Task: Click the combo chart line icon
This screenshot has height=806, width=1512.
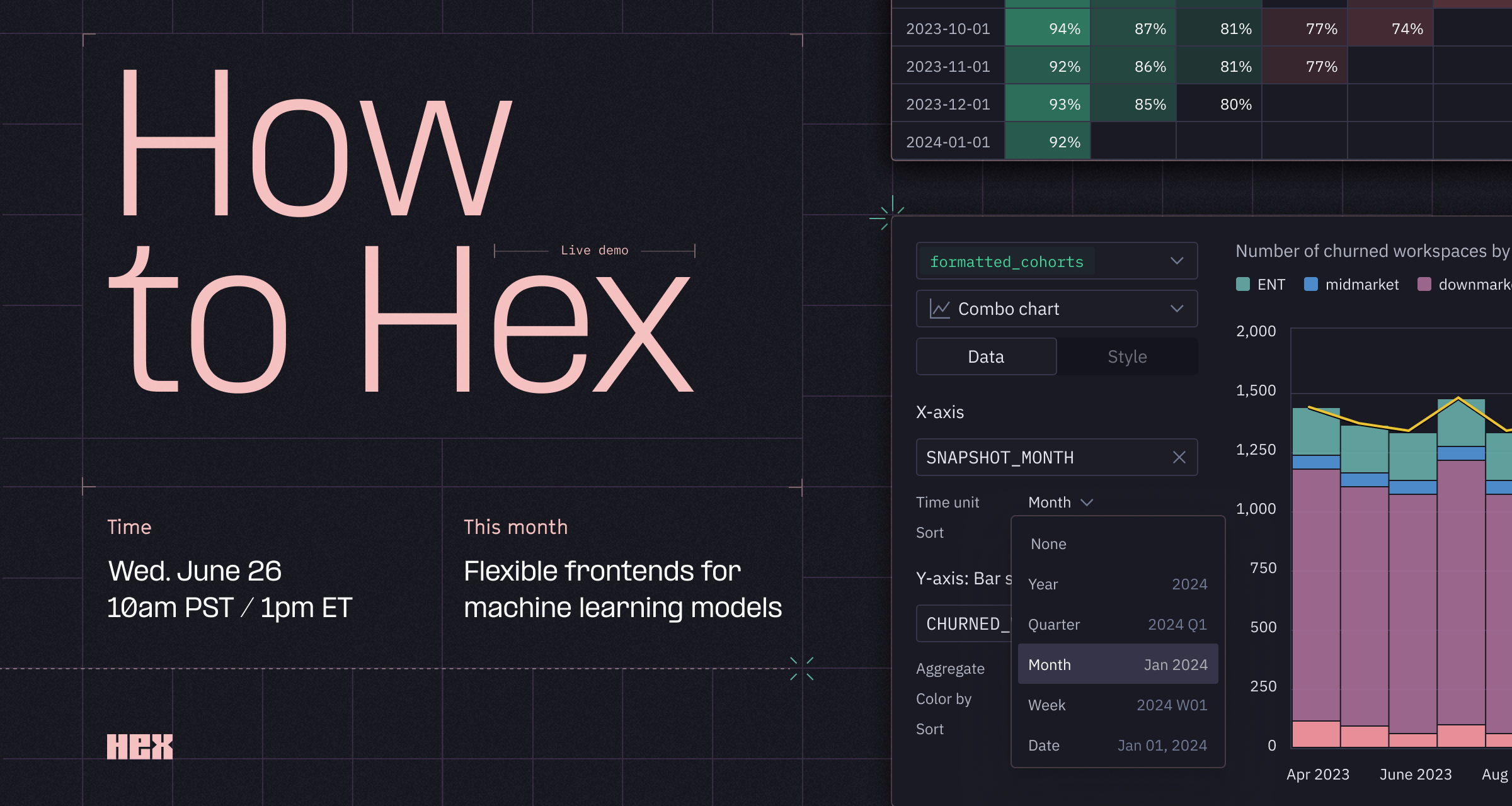Action: tap(939, 309)
